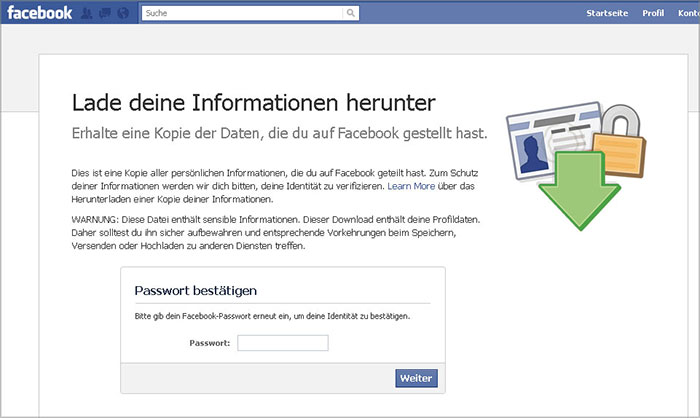Click the 'Passwort:' label

coord(210,343)
